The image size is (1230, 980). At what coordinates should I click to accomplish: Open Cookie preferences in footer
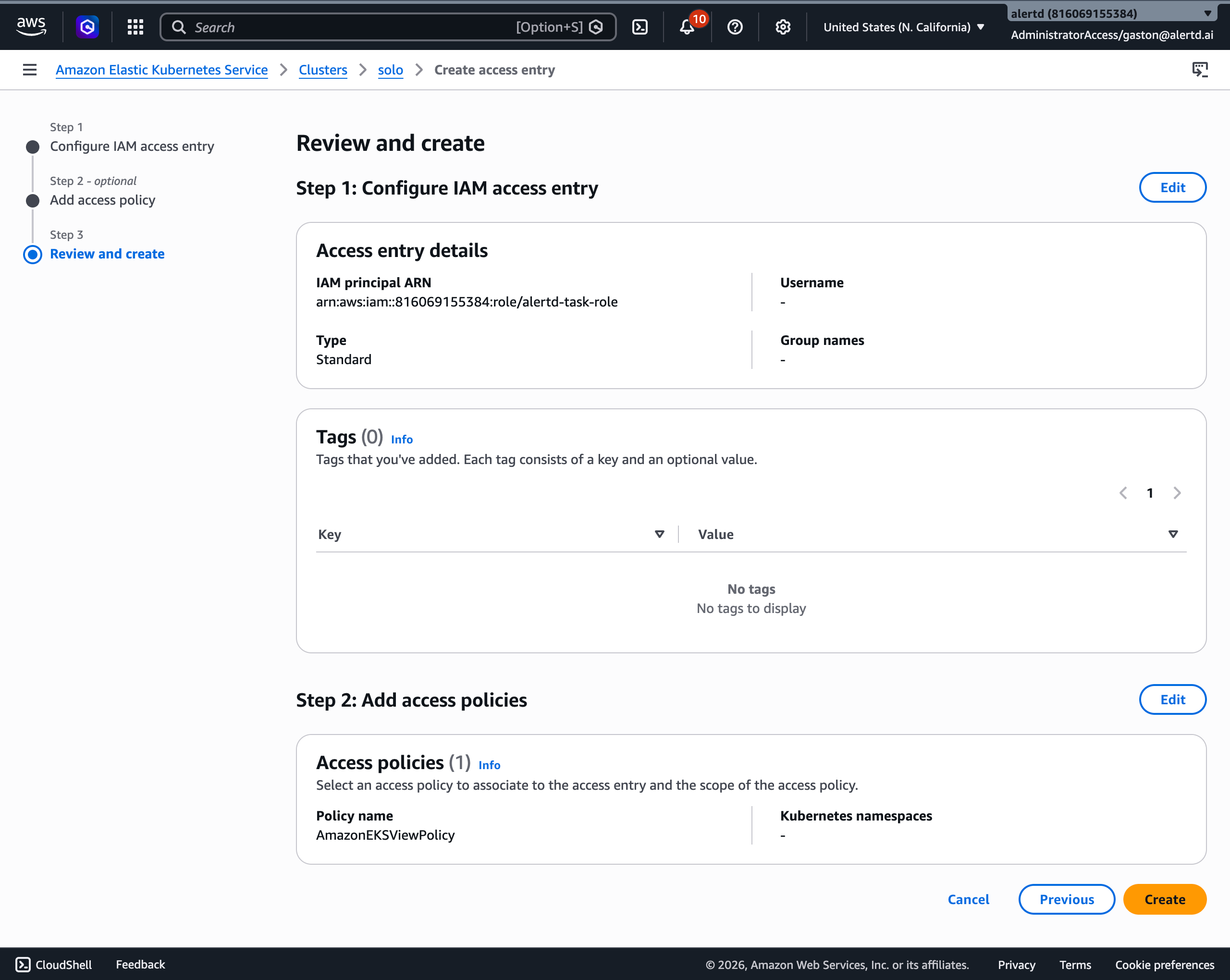tap(1164, 964)
